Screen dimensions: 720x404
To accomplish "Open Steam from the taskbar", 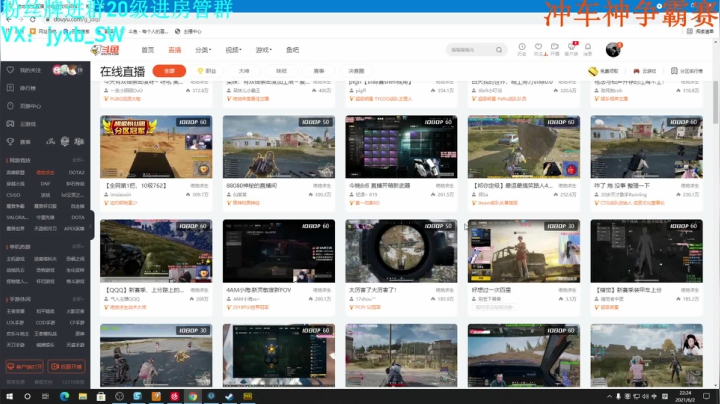I will tap(229, 396).
